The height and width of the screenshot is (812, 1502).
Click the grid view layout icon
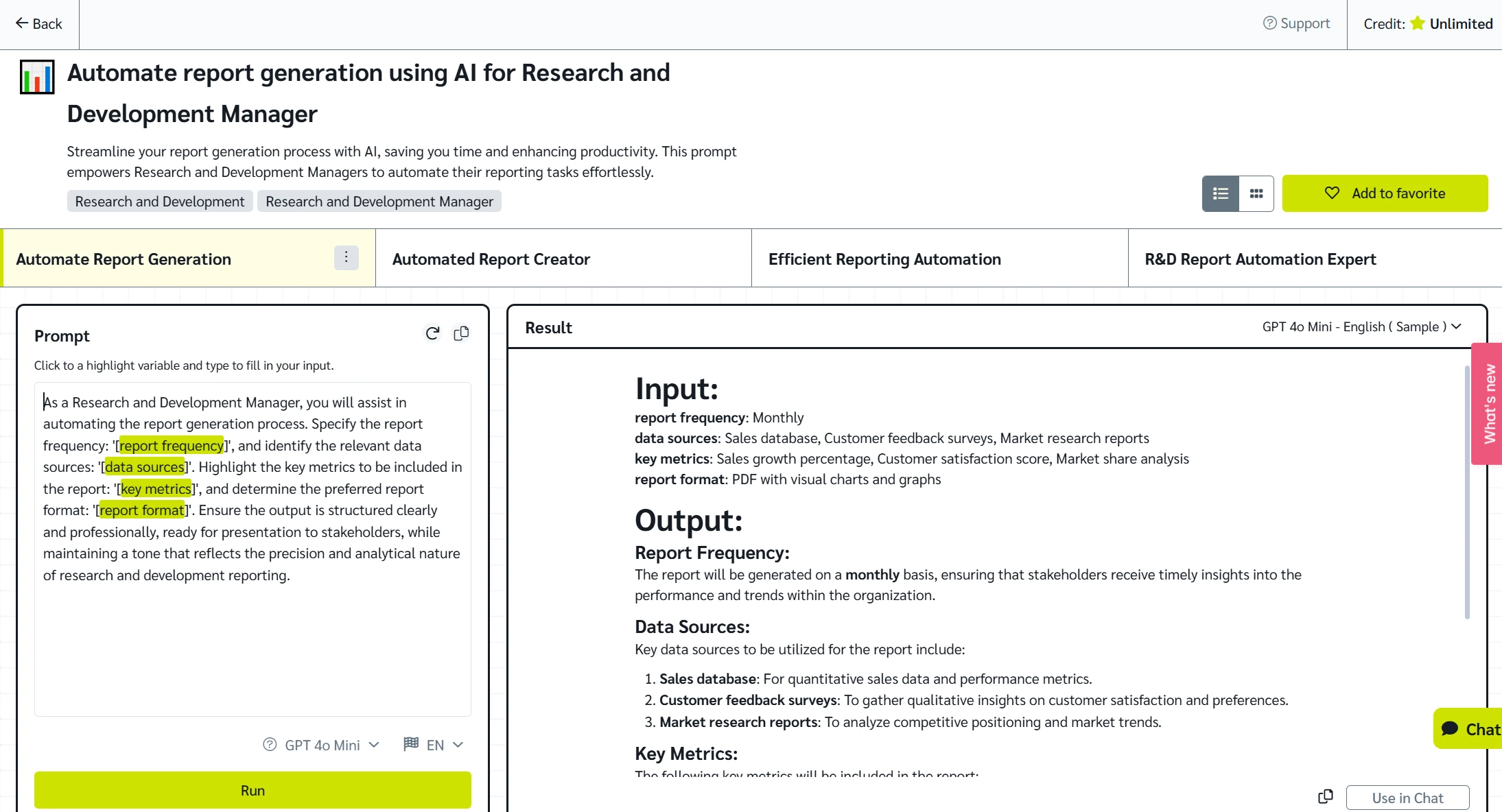(1255, 193)
